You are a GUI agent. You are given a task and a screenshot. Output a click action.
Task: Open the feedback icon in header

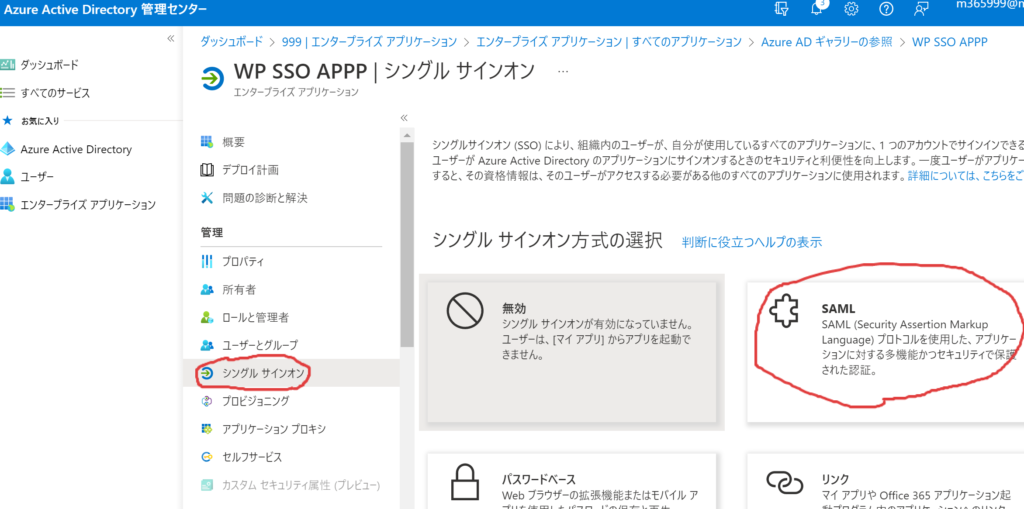[x=921, y=9]
